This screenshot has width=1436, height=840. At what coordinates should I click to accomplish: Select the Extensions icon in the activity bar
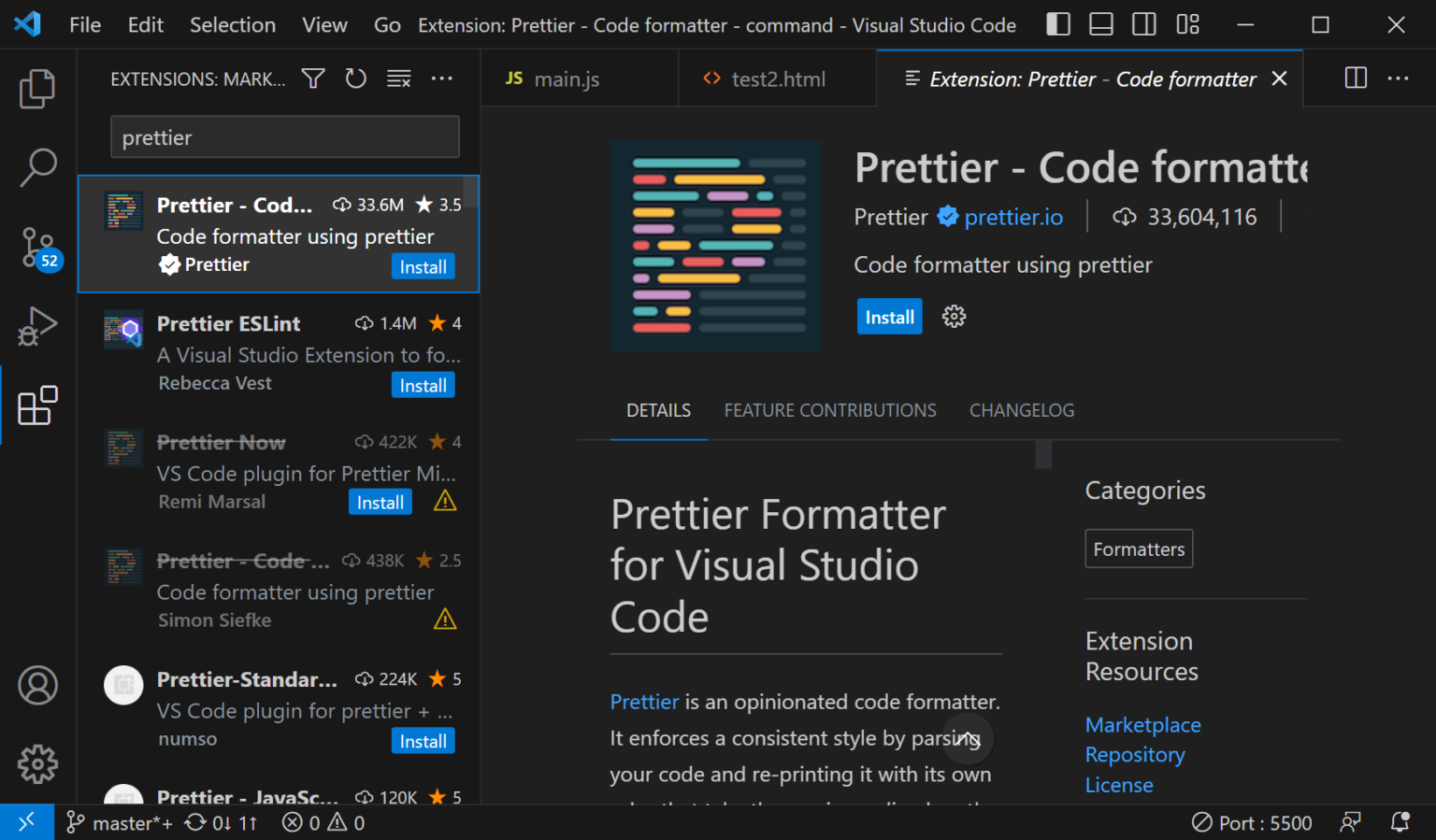37,406
